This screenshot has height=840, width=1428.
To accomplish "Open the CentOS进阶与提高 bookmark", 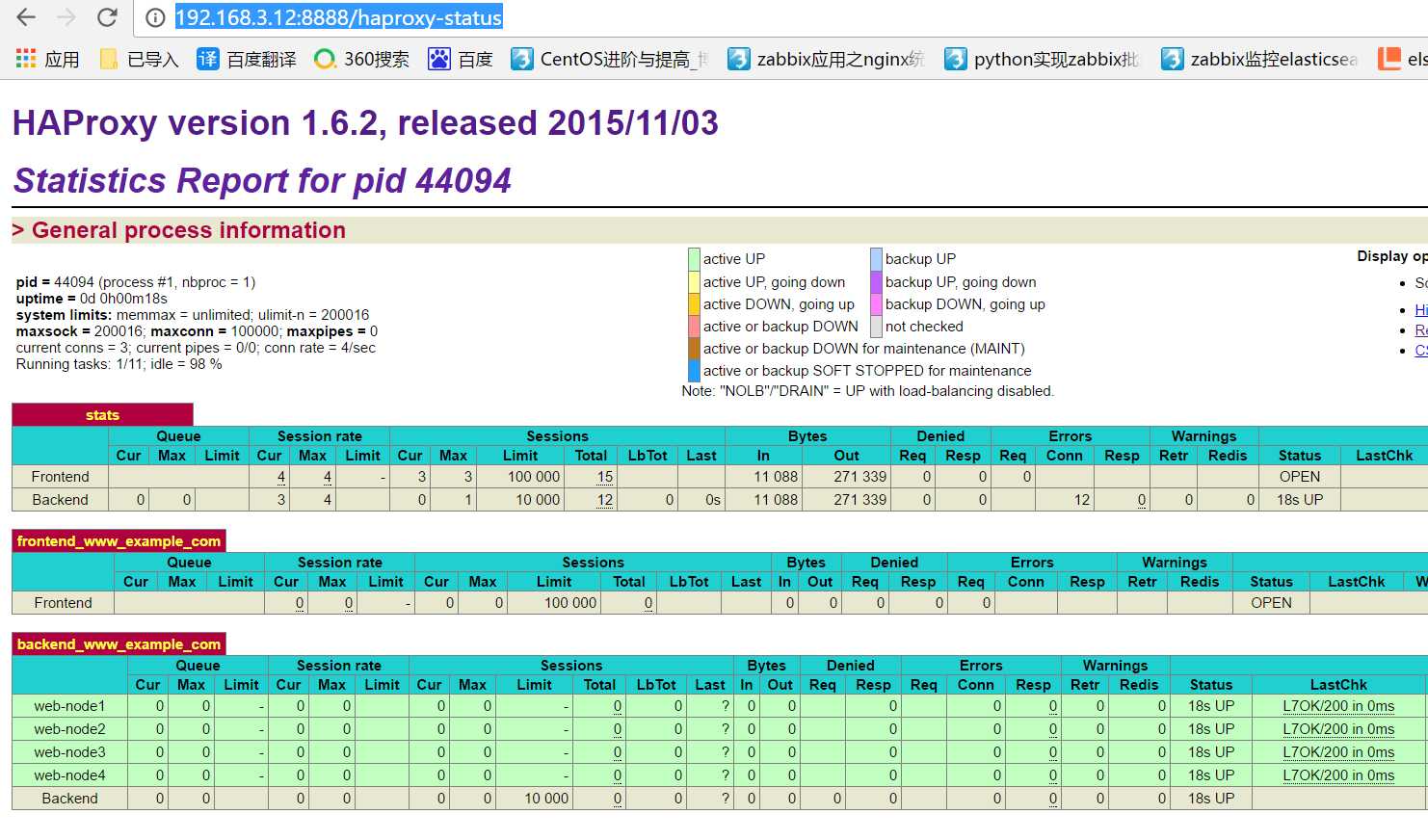I will [610, 59].
